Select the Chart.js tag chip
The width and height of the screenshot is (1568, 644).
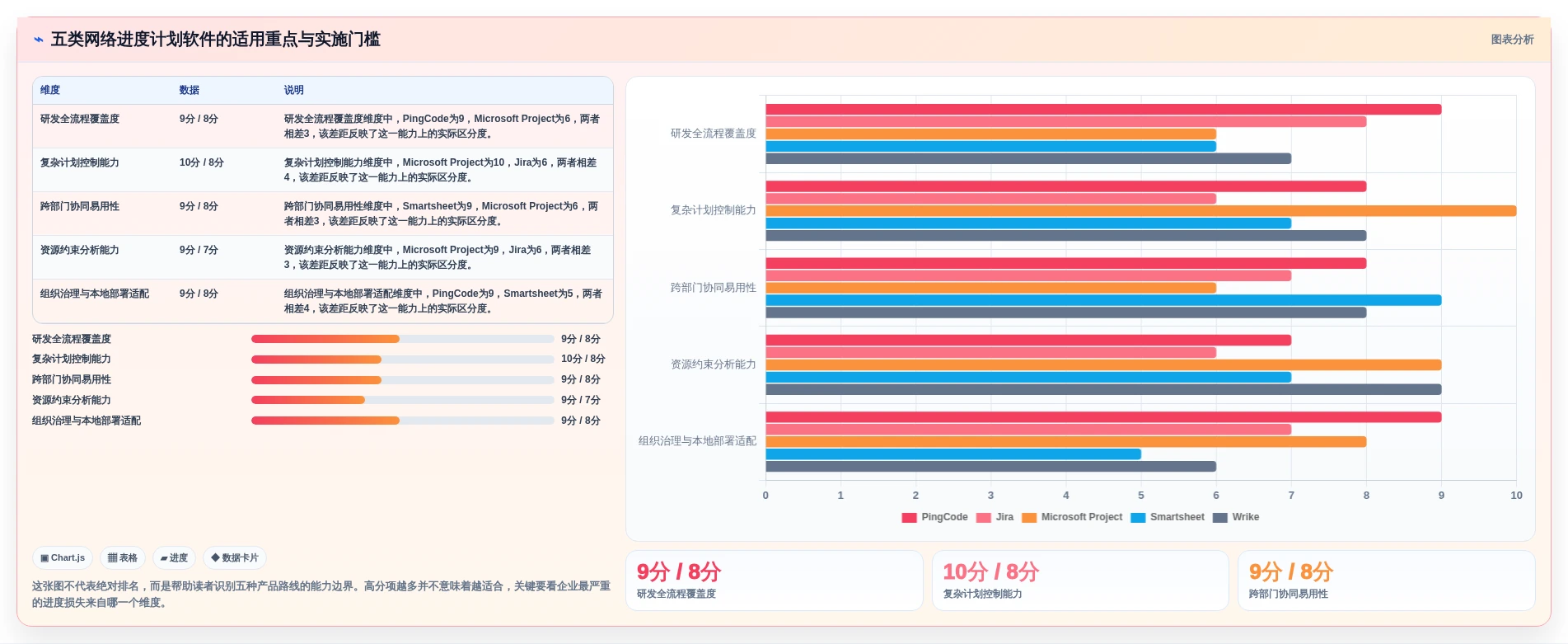(x=63, y=558)
